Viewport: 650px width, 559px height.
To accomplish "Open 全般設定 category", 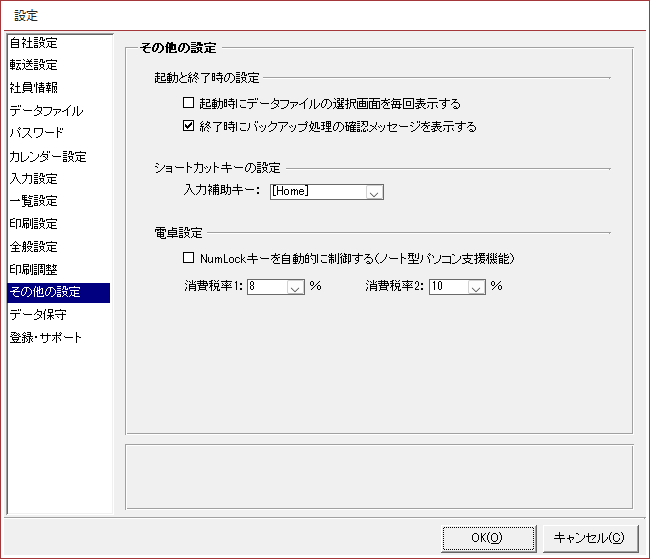I will tap(34, 246).
